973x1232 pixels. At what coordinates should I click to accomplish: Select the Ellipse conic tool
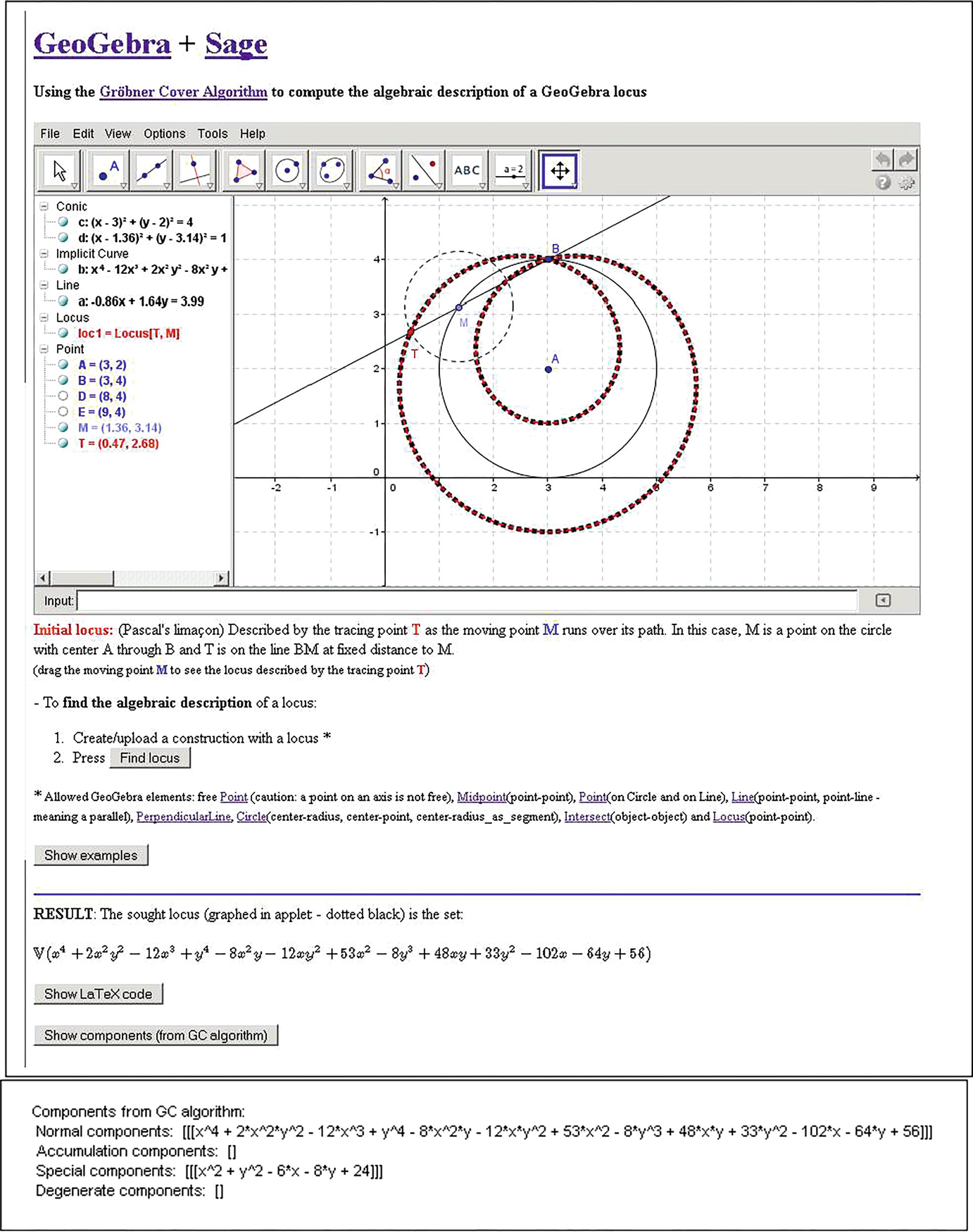point(331,170)
